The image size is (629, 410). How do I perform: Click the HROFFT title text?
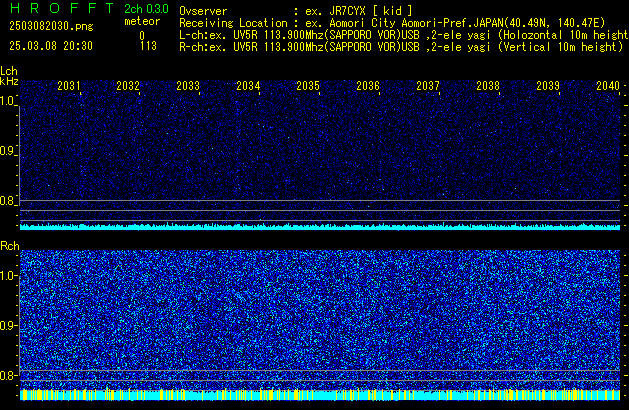coord(62,8)
